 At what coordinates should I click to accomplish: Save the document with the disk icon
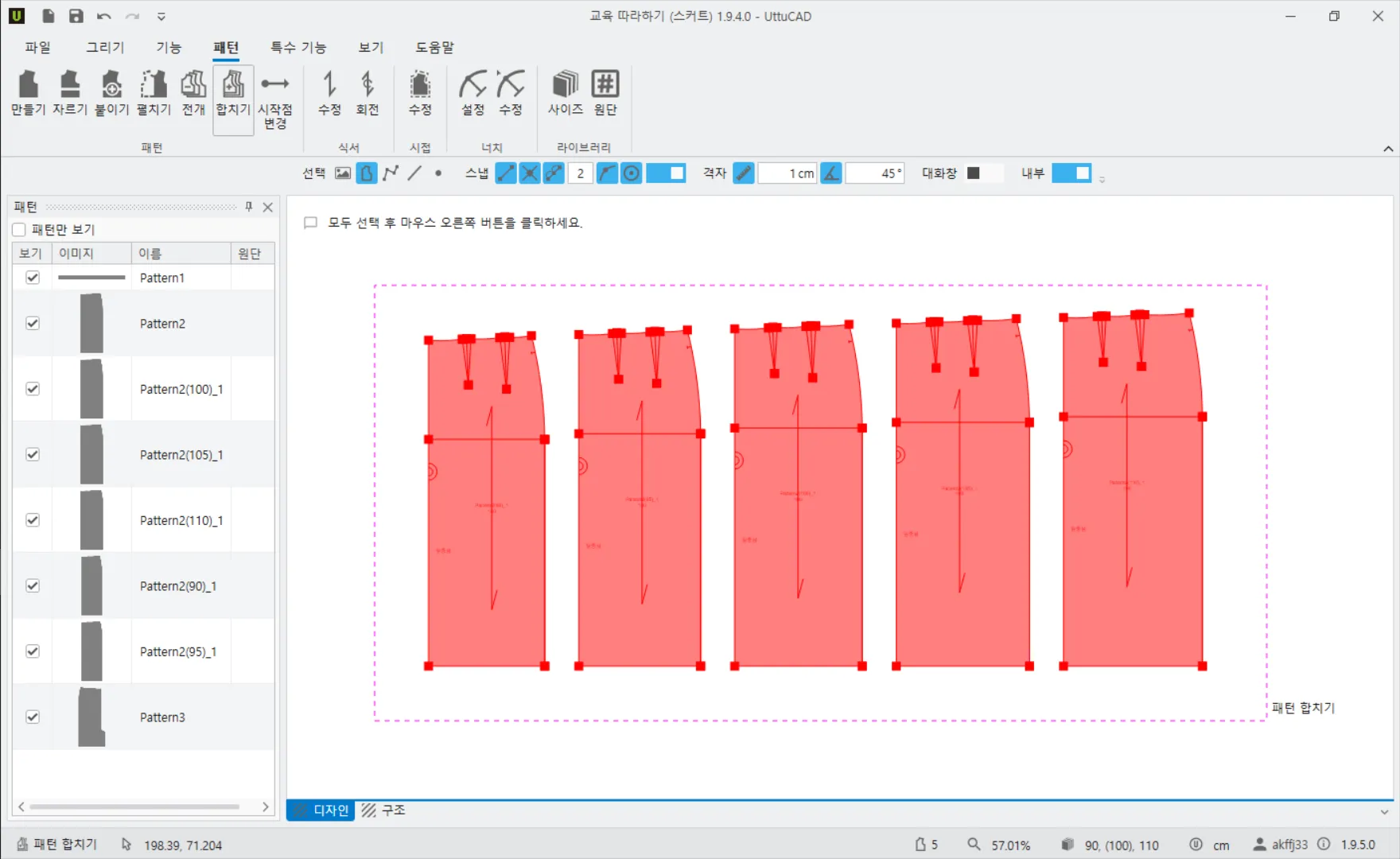click(x=76, y=16)
